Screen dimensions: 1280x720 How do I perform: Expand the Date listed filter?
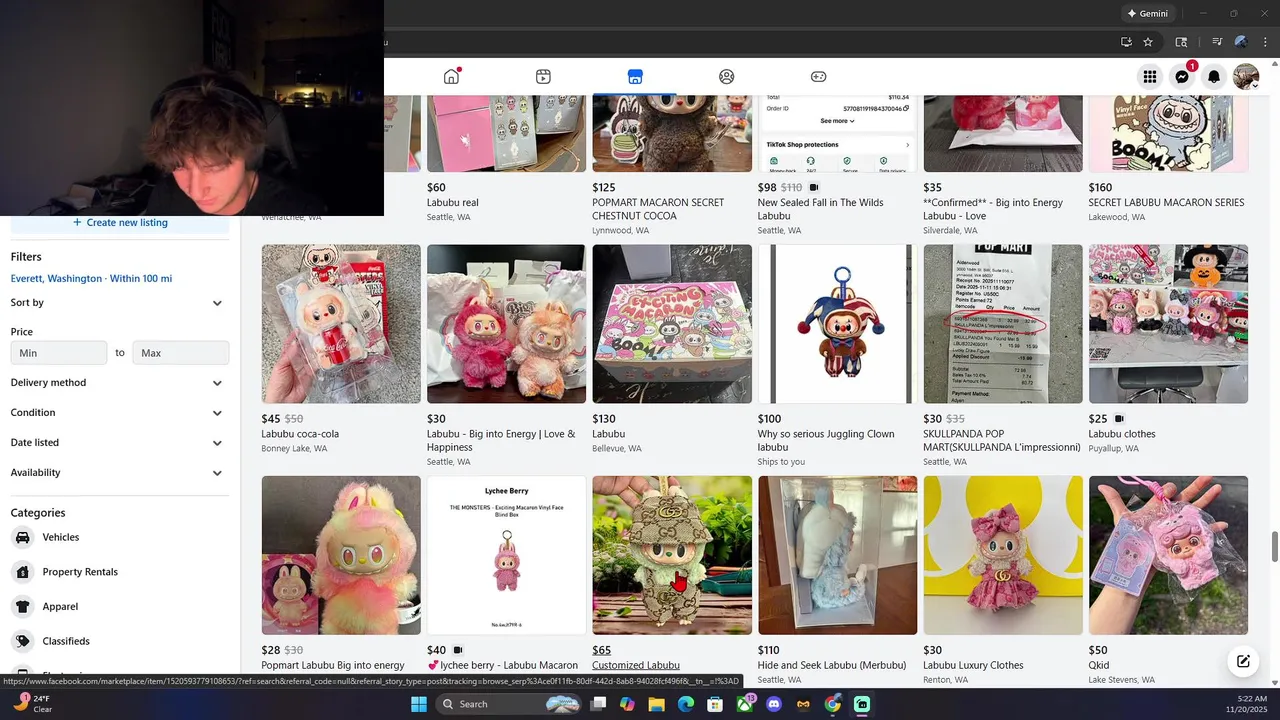[120, 443]
